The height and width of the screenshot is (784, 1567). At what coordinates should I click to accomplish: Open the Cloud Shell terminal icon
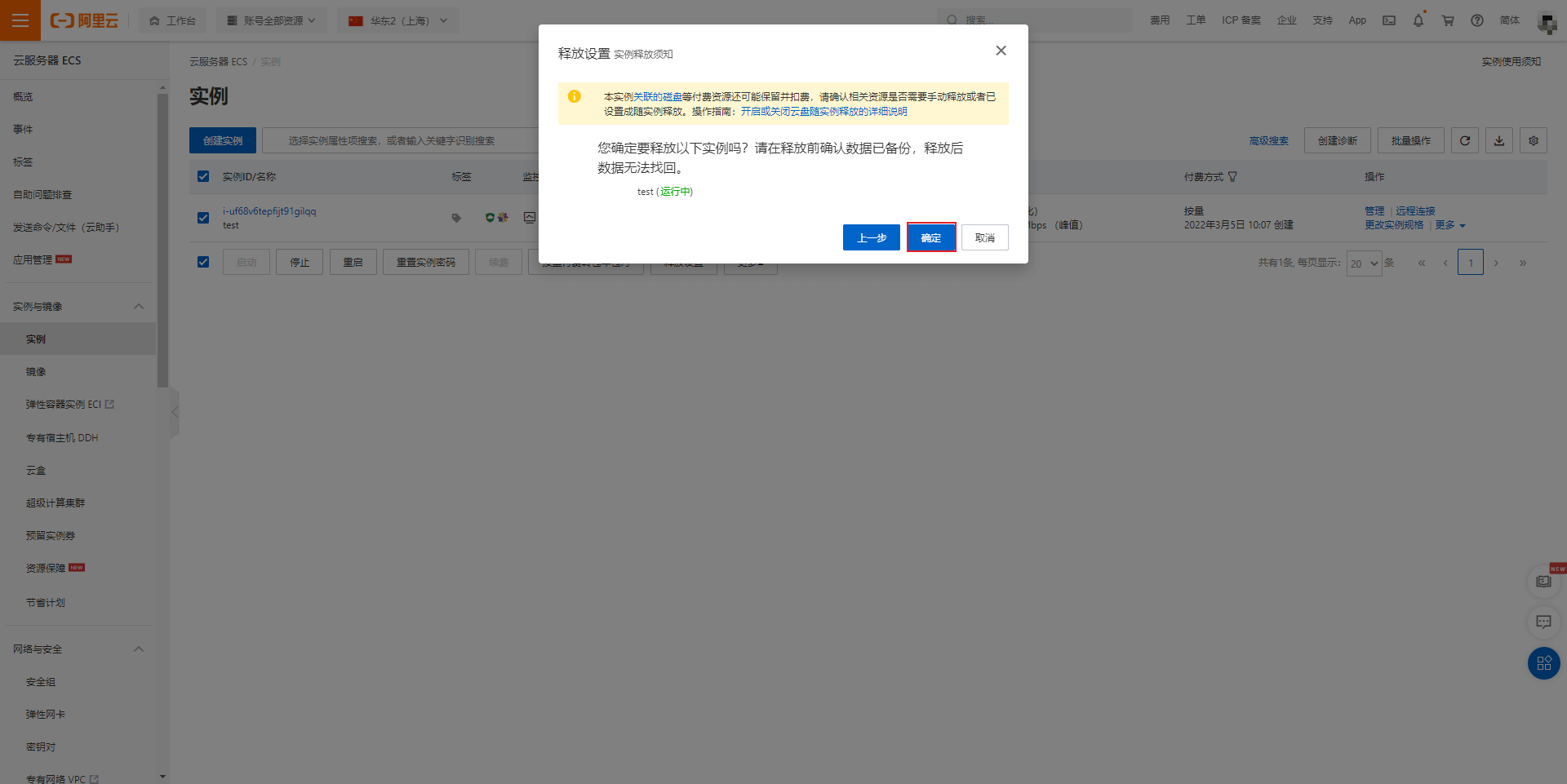(x=1388, y=20)
